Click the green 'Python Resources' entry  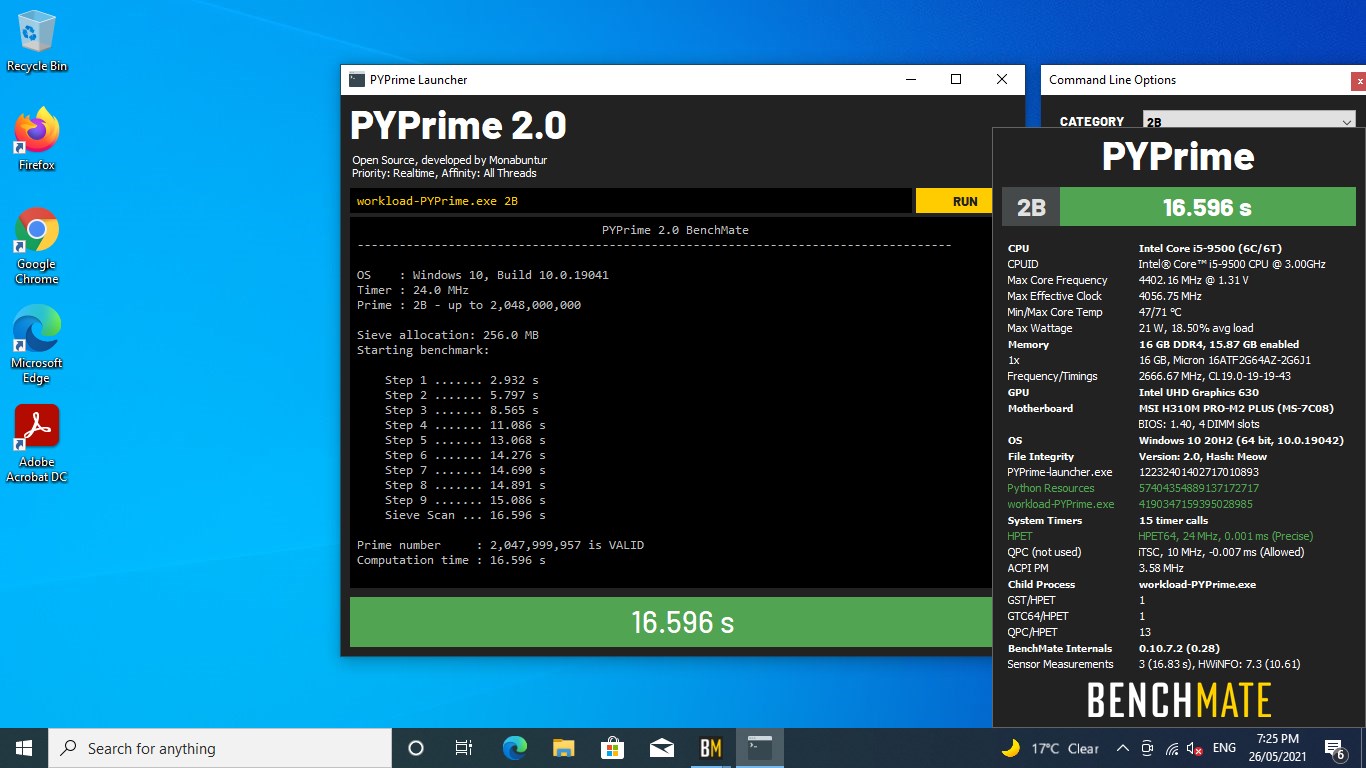point(1050,488)
